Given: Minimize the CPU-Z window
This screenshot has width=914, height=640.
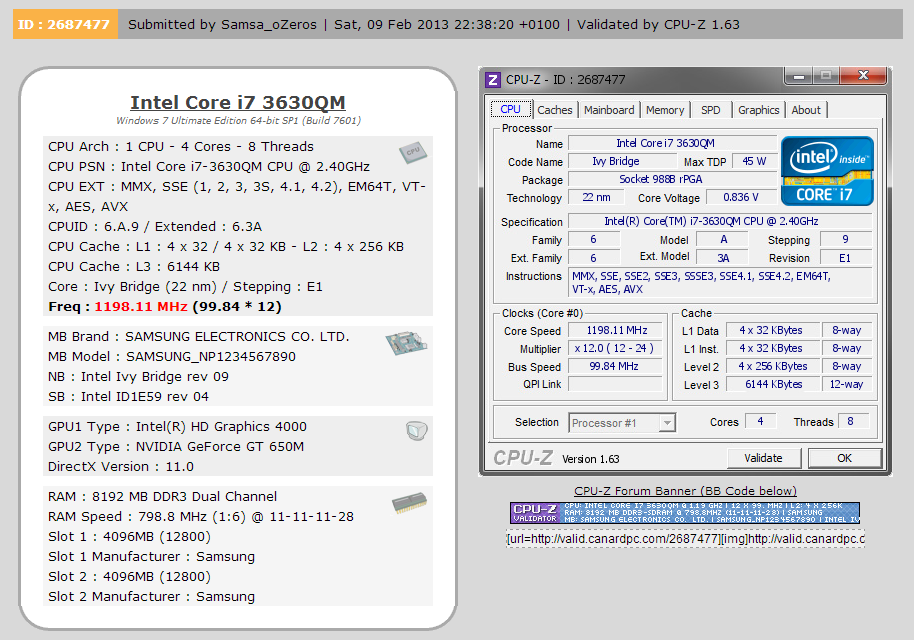Looking at the screenshot, I should pyautogui.click(x=799, y=76).
